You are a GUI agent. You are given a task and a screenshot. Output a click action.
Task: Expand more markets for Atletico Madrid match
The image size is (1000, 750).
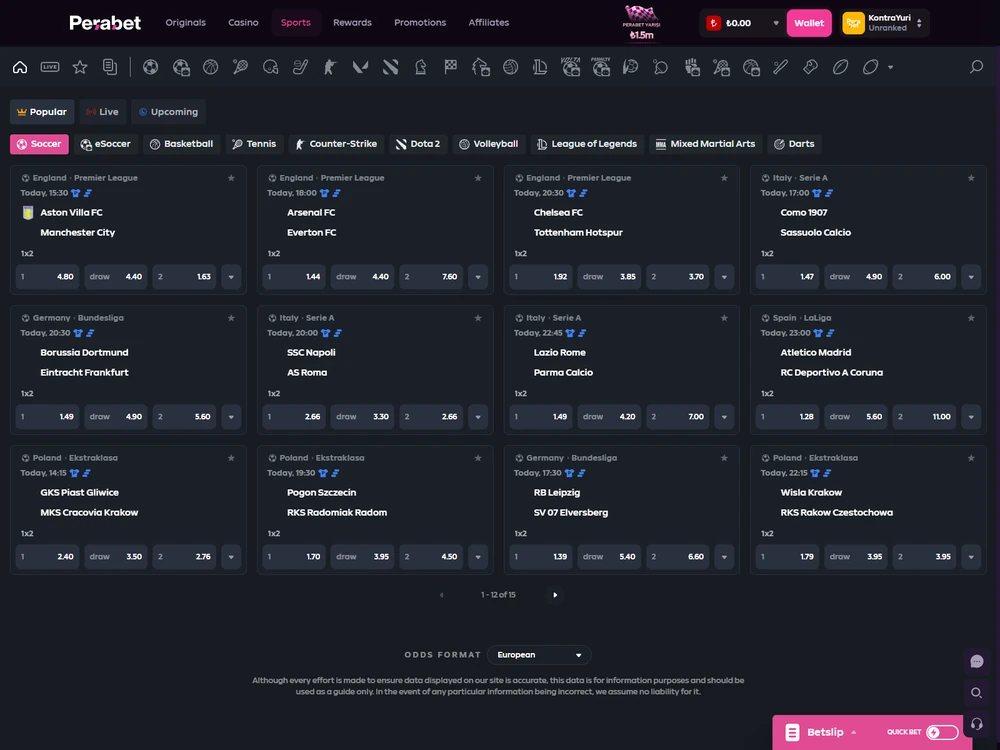tap(971, 417)
